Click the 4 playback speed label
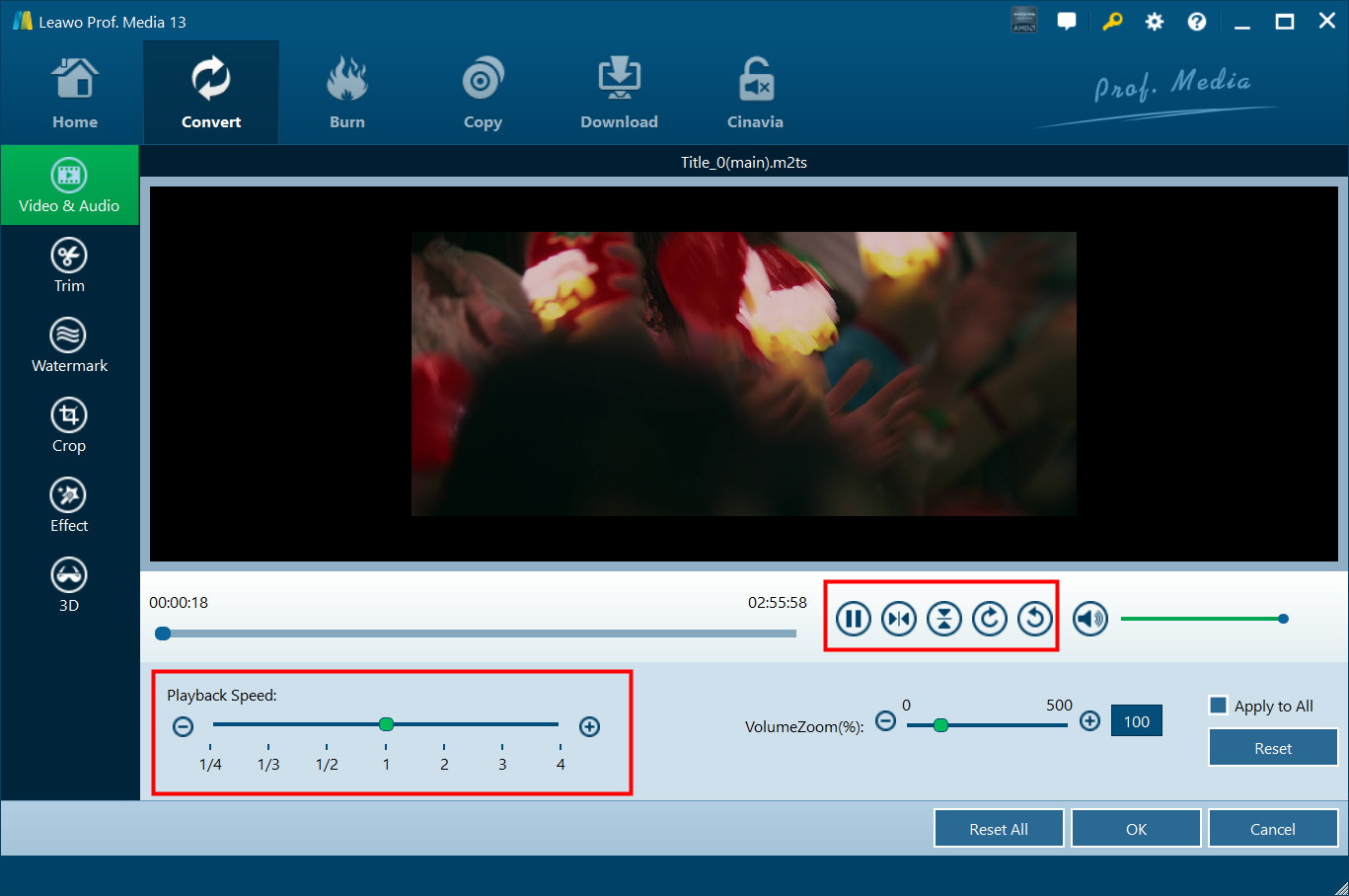The height and width of the screenshot is (896, 1349). pos(561,764)
